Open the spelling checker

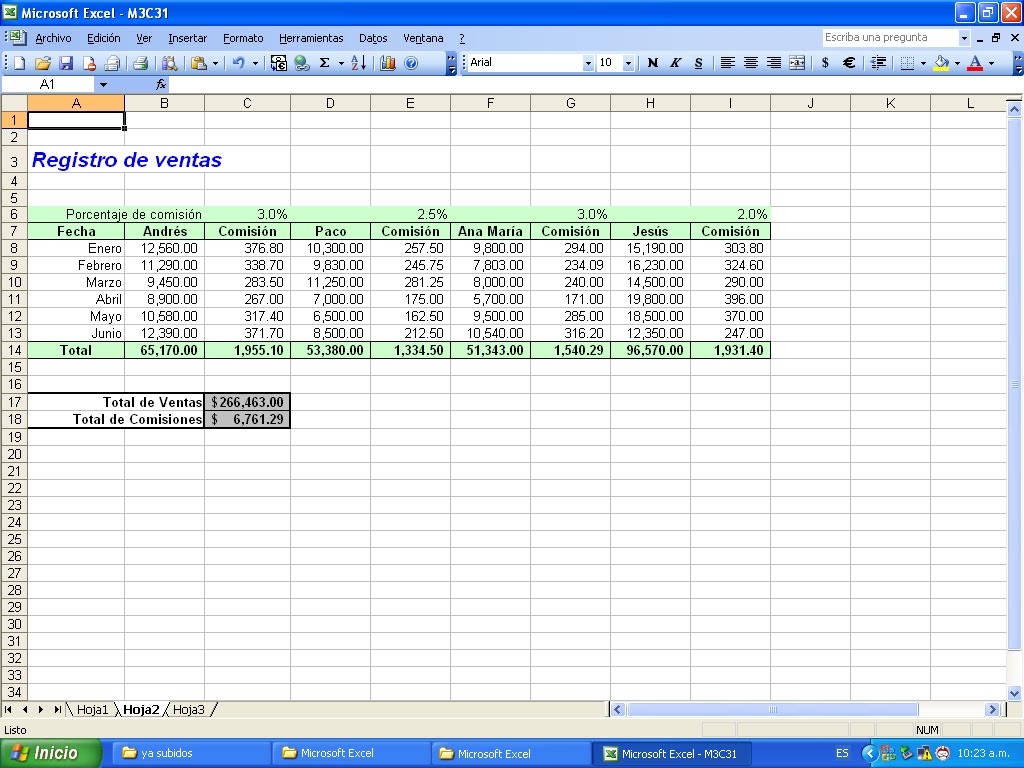[168, 62]
